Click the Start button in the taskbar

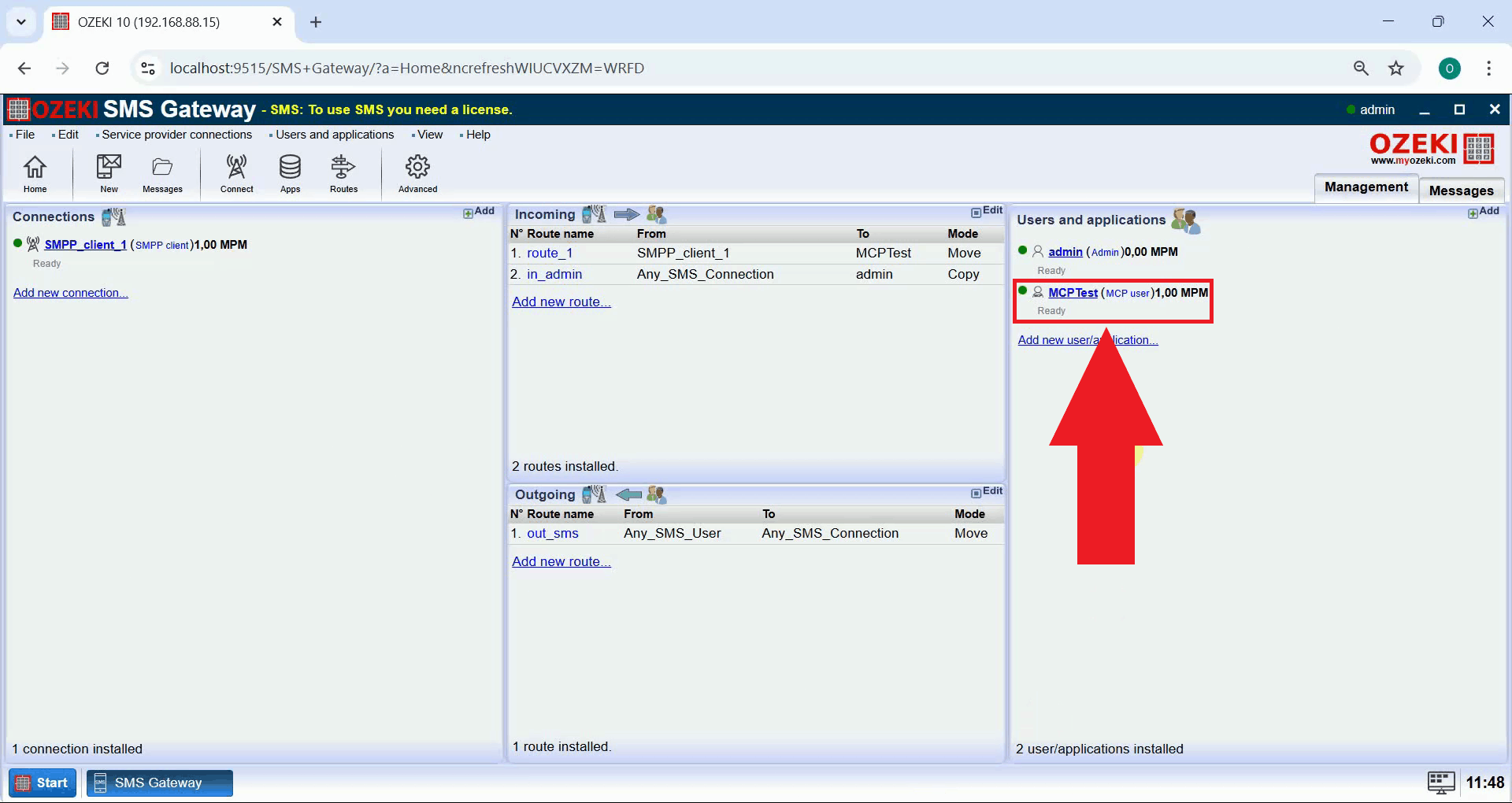click(43, 783)
